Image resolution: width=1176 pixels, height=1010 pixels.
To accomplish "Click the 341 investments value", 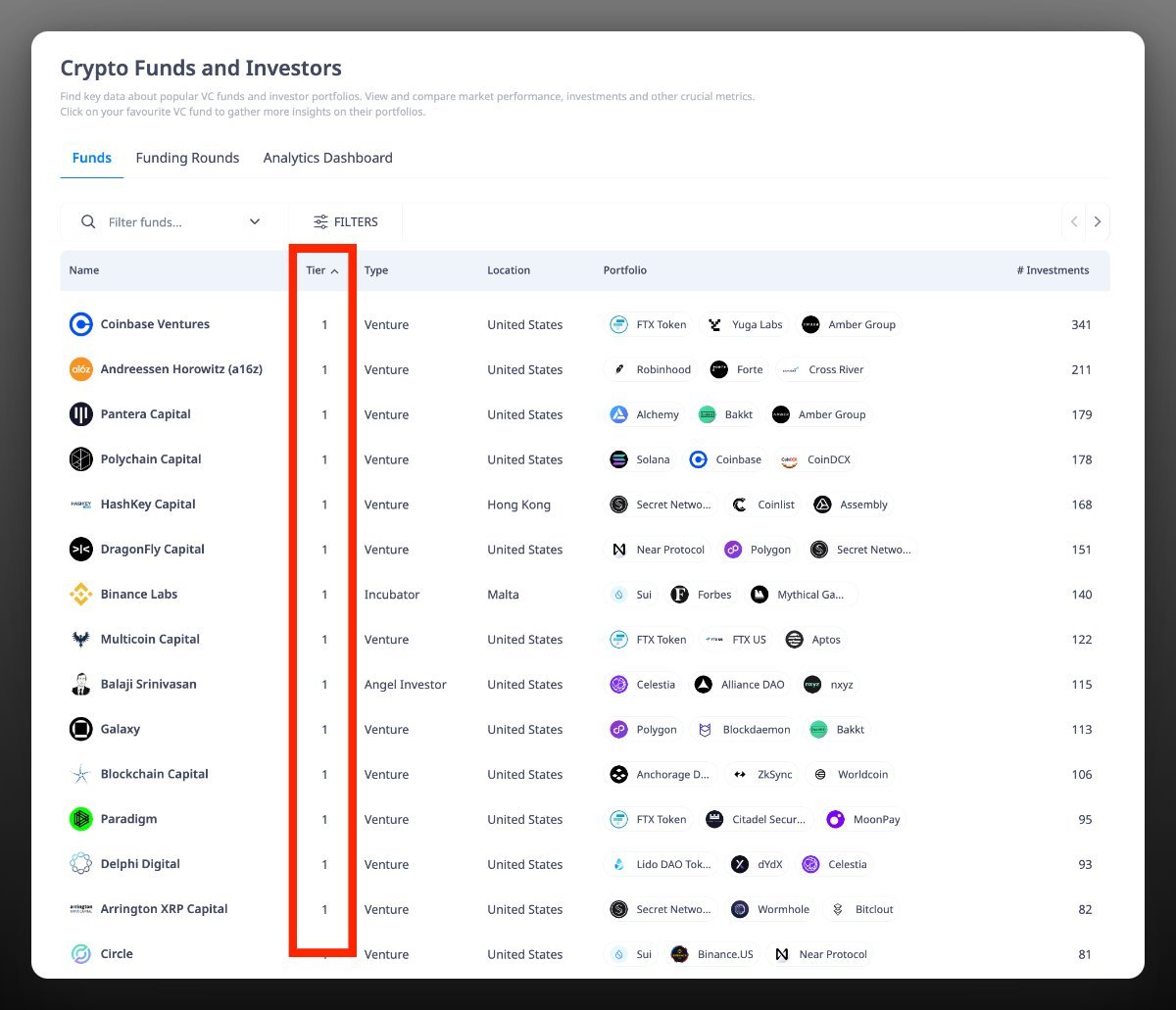I will (x=1081, y=324).
